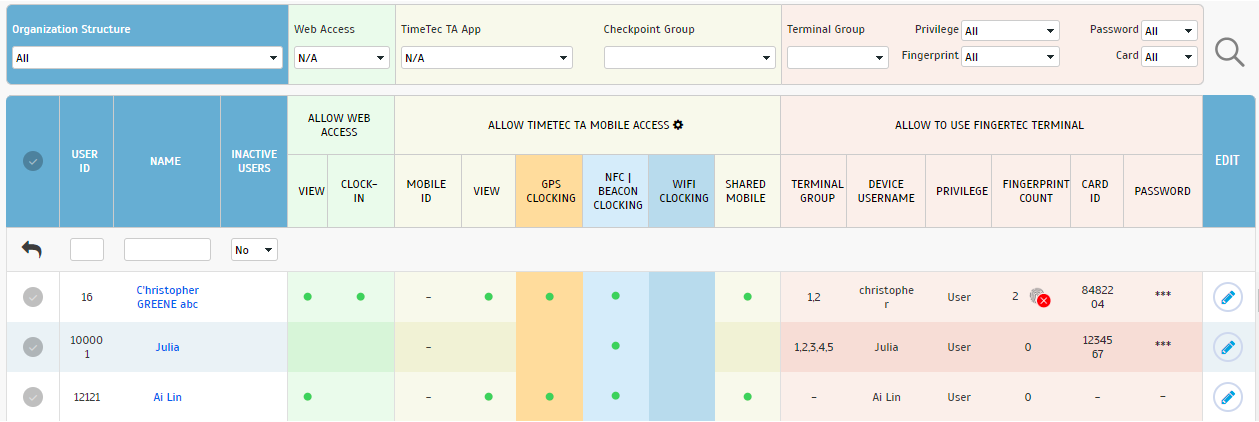
Task: Open Ai Lin user link
Action: coord(167,397)
